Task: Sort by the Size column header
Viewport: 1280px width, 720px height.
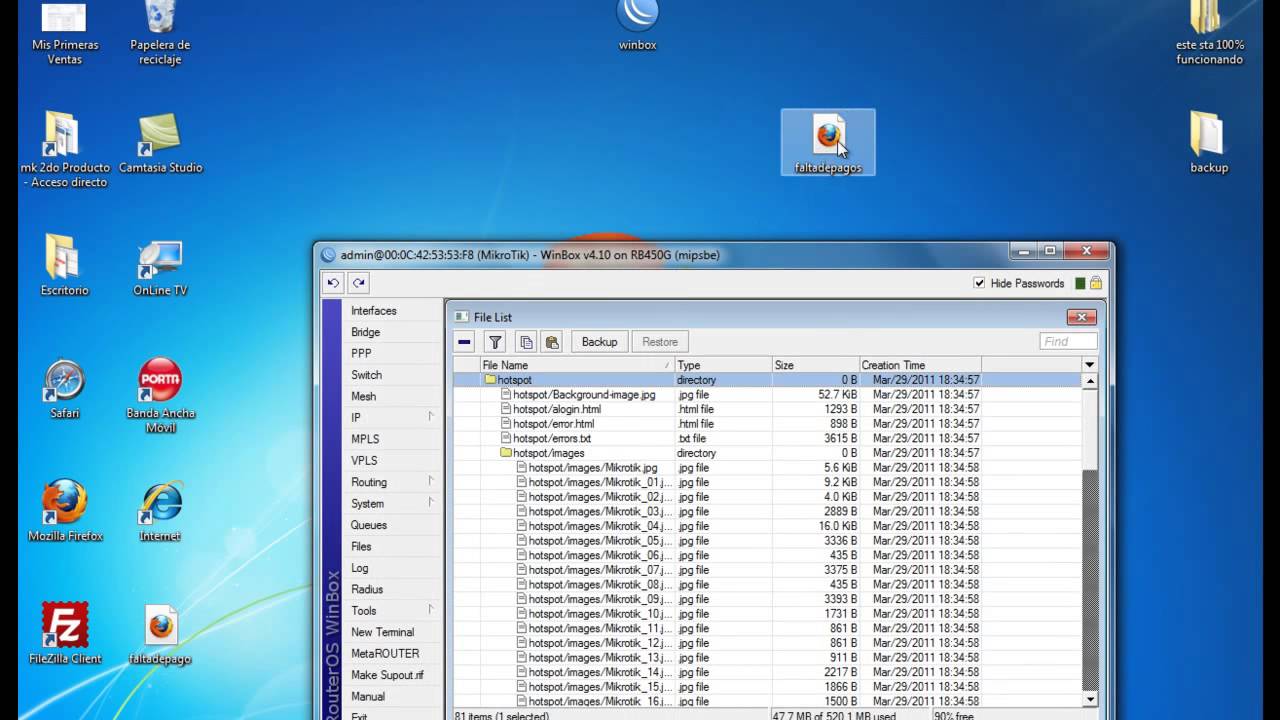Action: [x=815, y=365]
